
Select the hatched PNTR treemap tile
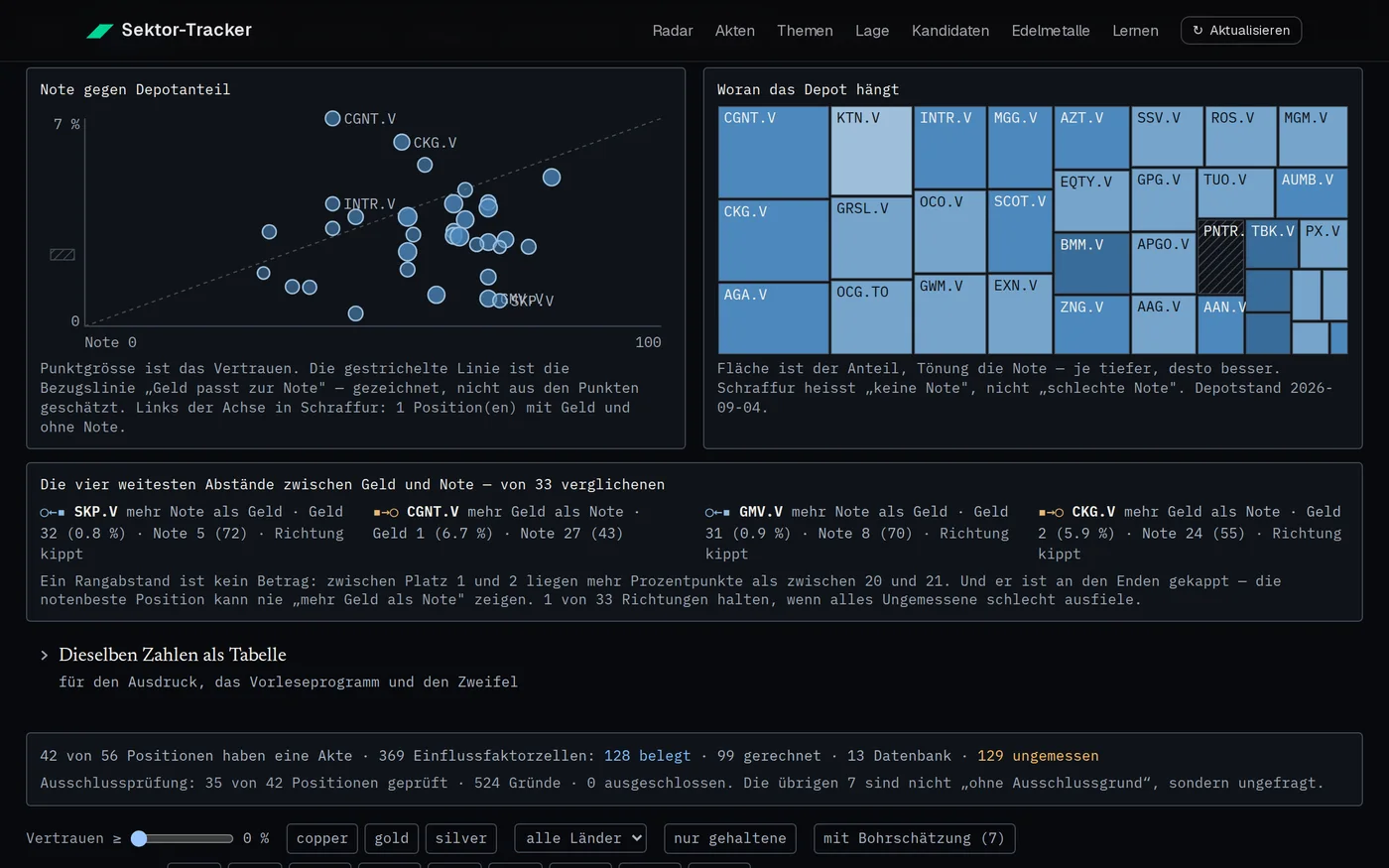point(1221,257)
